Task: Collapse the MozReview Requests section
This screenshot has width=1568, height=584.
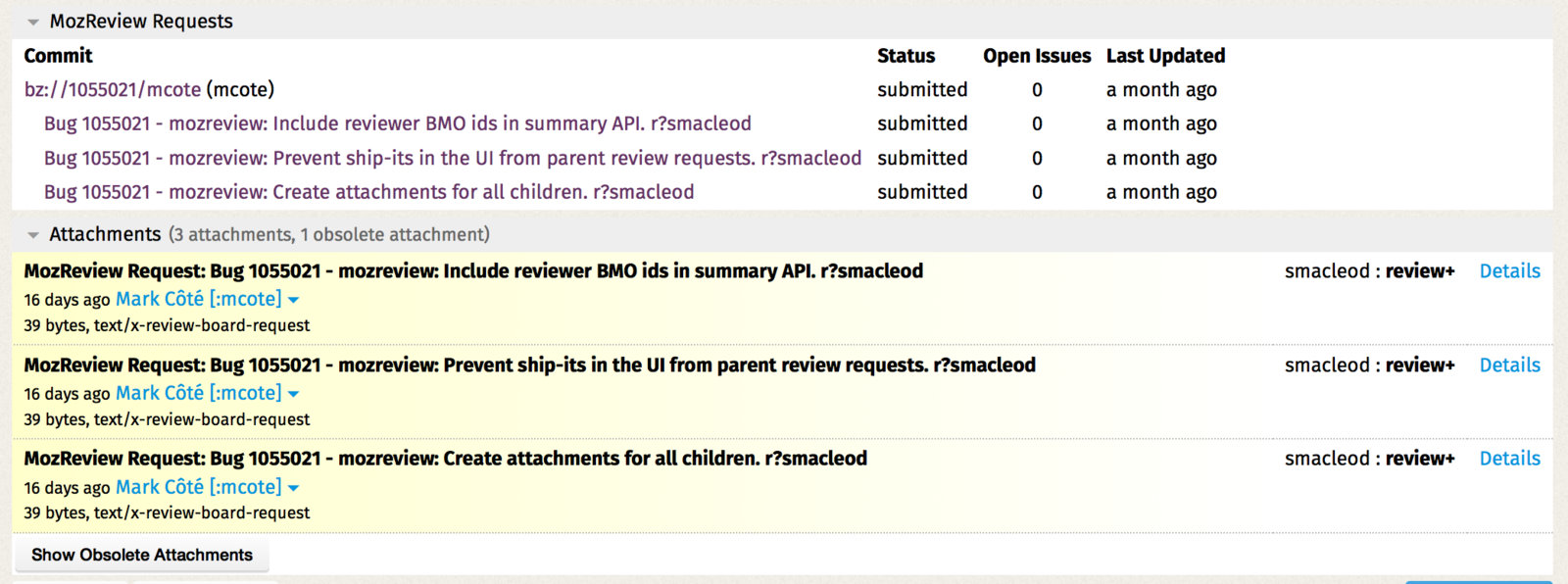Action: [33, 22]
